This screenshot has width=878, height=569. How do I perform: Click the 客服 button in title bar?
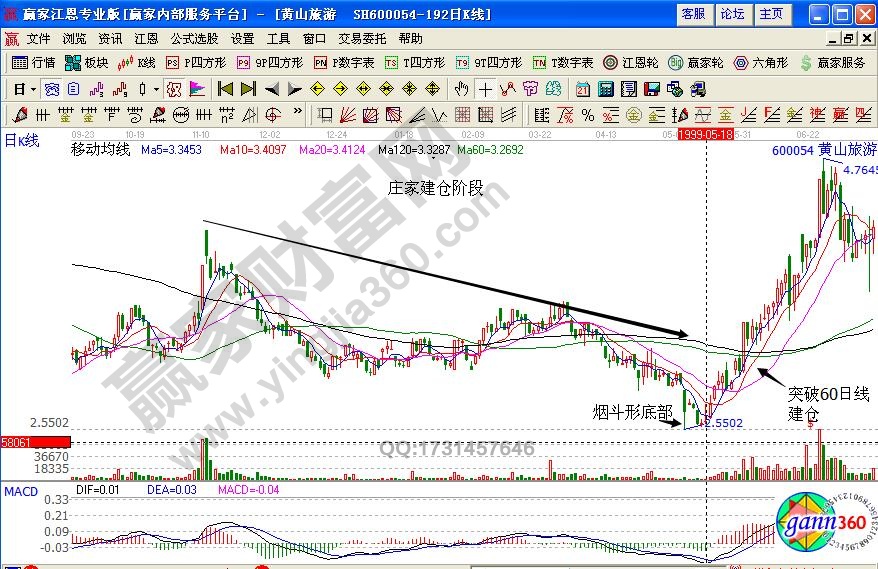click(x=694, y=14)
